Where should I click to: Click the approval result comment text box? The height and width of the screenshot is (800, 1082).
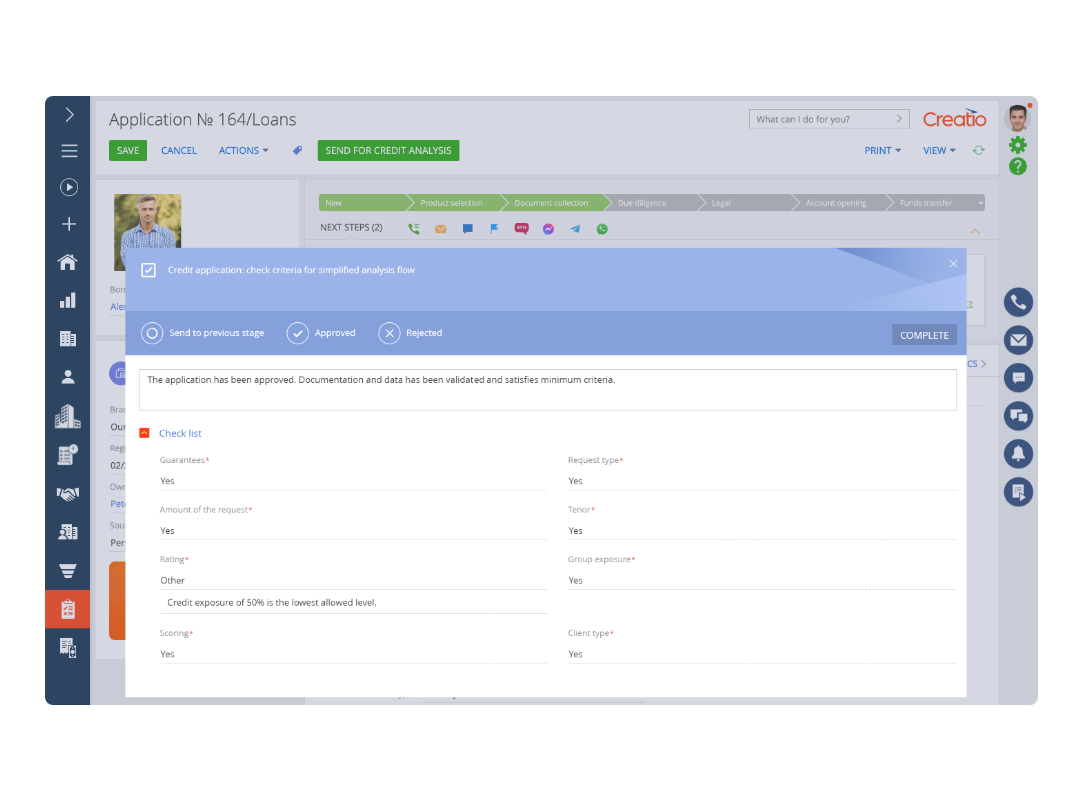tap(548, 390)
